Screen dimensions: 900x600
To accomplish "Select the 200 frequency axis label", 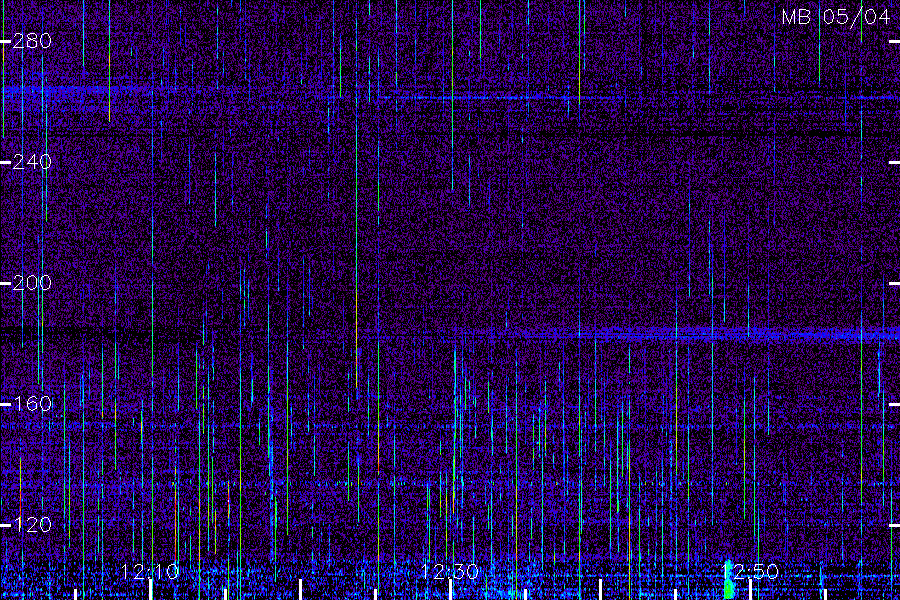I will (32, 283).
